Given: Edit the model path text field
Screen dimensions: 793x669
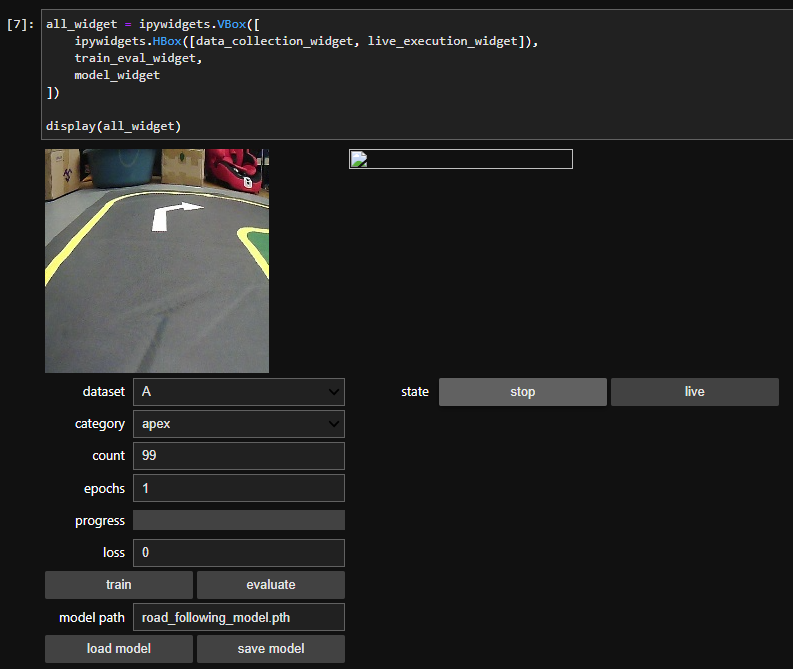Looking at the screenshot, I should point(238,617).
